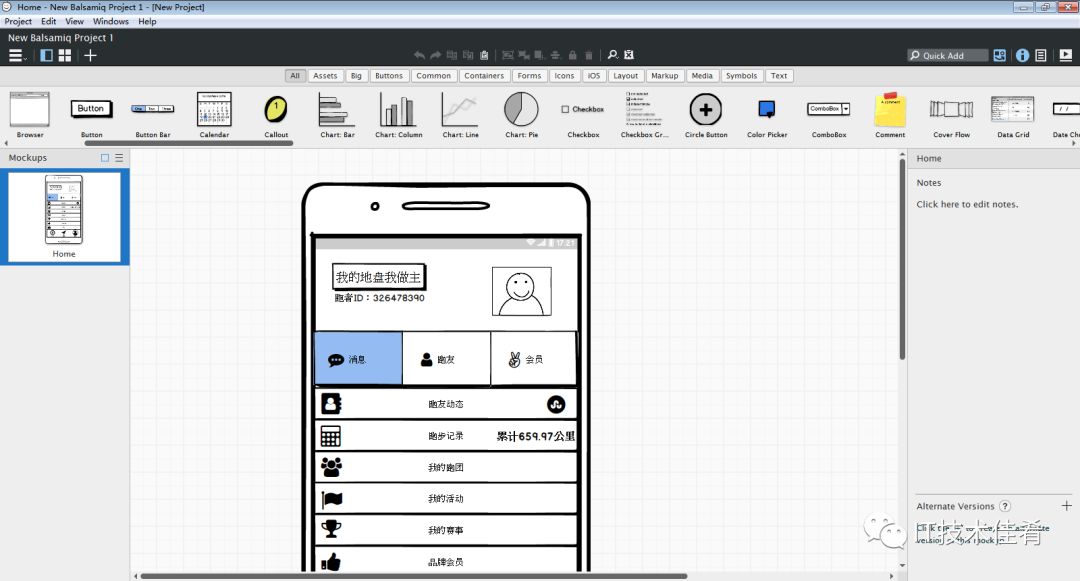Select the Circle Button control

[705, 112]
